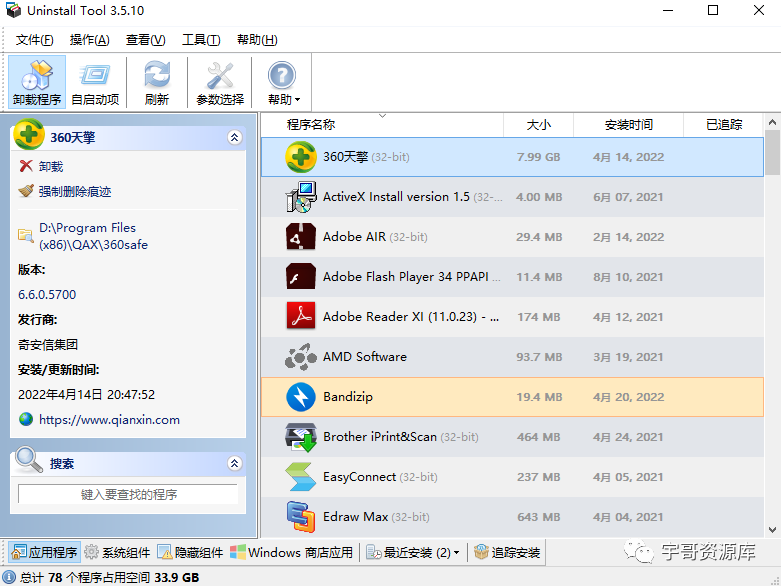The height and width of the screenshot is (586, 781).
Task: Sort by 大小 column header
Action: 538,124
